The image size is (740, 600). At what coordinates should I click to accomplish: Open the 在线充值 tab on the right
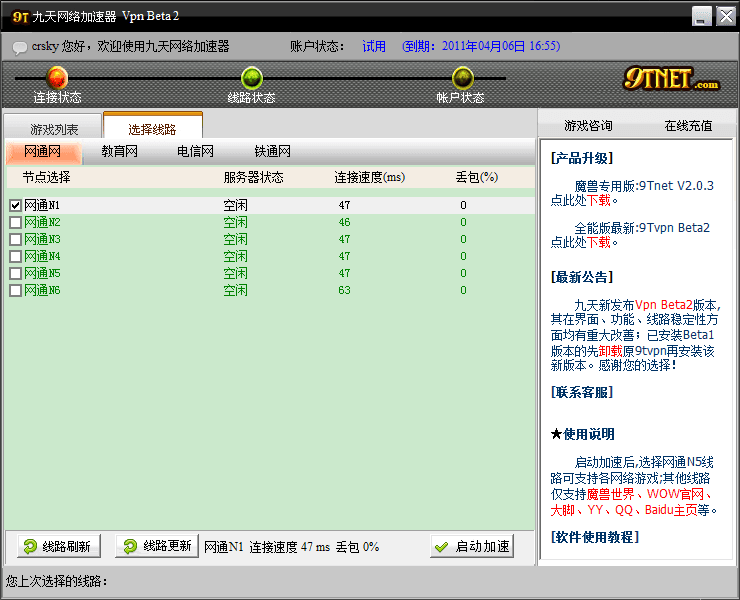click(688, 126)
